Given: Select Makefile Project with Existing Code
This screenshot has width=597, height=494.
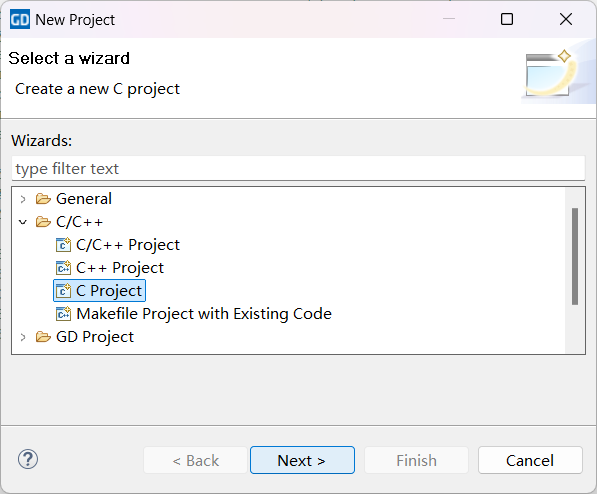Looking at the screenshot, I should (204, 314).
